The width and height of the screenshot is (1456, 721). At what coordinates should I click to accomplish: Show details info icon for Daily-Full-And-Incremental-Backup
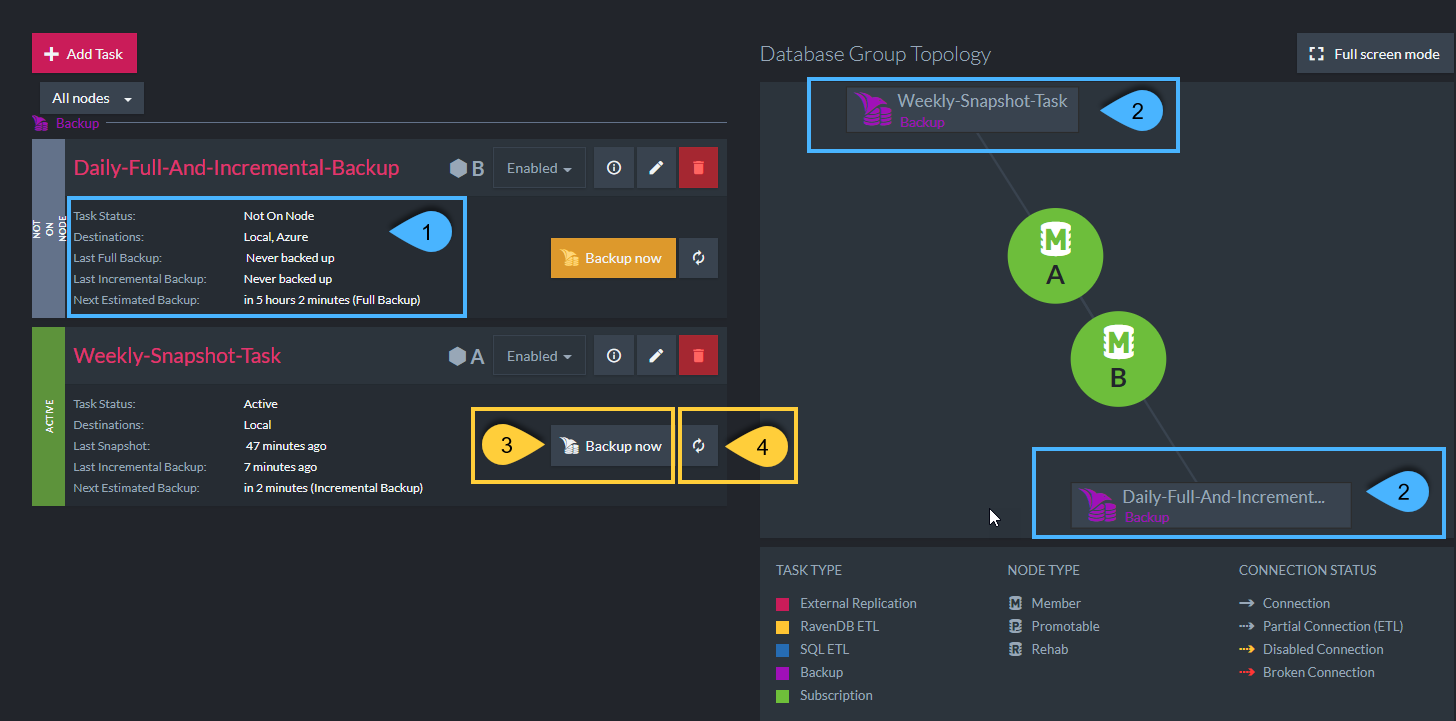[614, 168]
